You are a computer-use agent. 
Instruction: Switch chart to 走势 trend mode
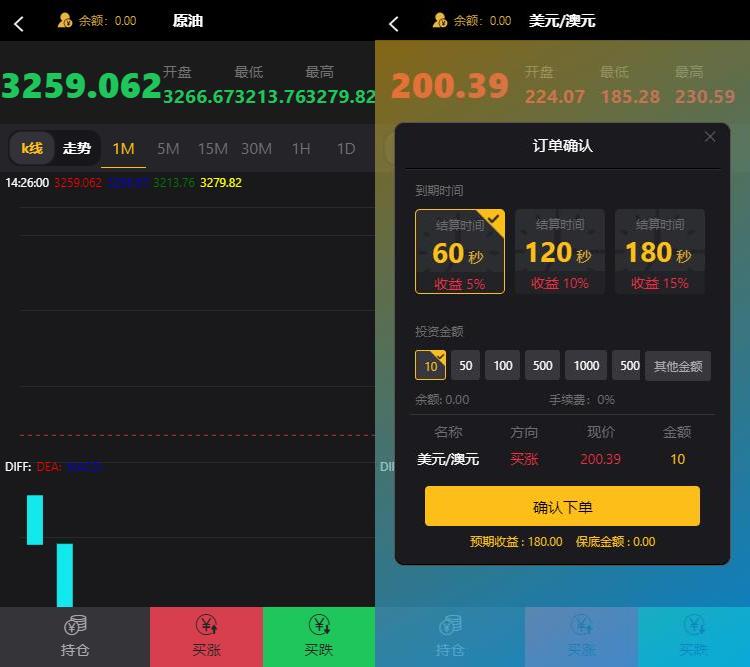[77, 148]
